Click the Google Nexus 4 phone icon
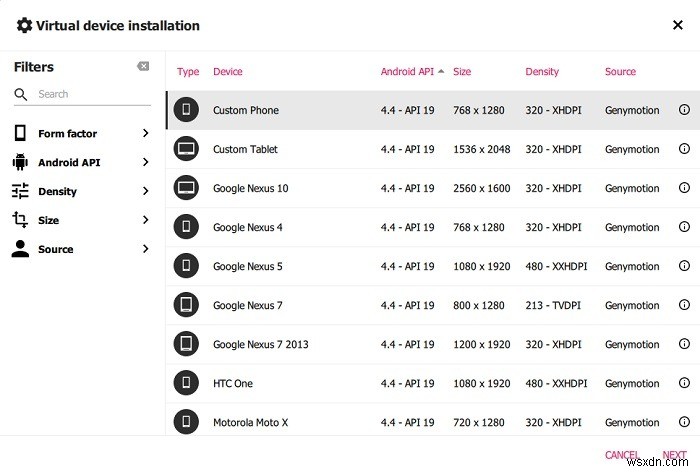Image resolution: width=700 pixels, height=472 pixels. (186, 226)
